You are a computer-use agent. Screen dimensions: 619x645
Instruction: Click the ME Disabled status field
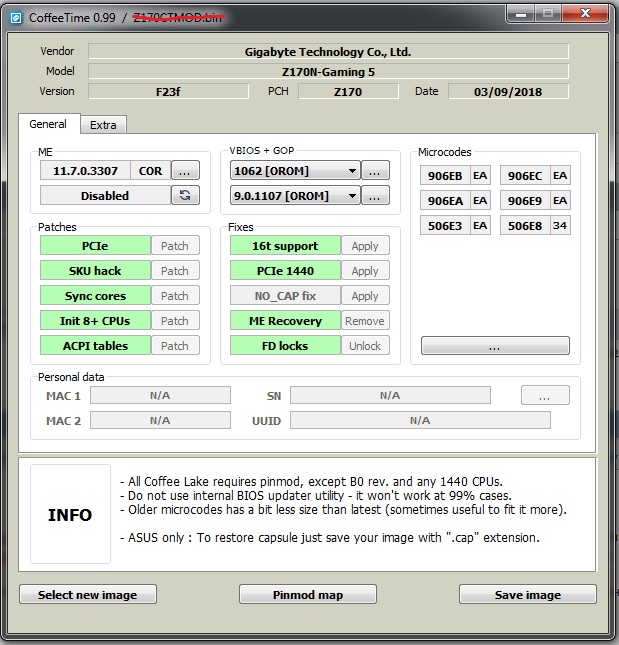pyautogui.click(x=105, y=195)
